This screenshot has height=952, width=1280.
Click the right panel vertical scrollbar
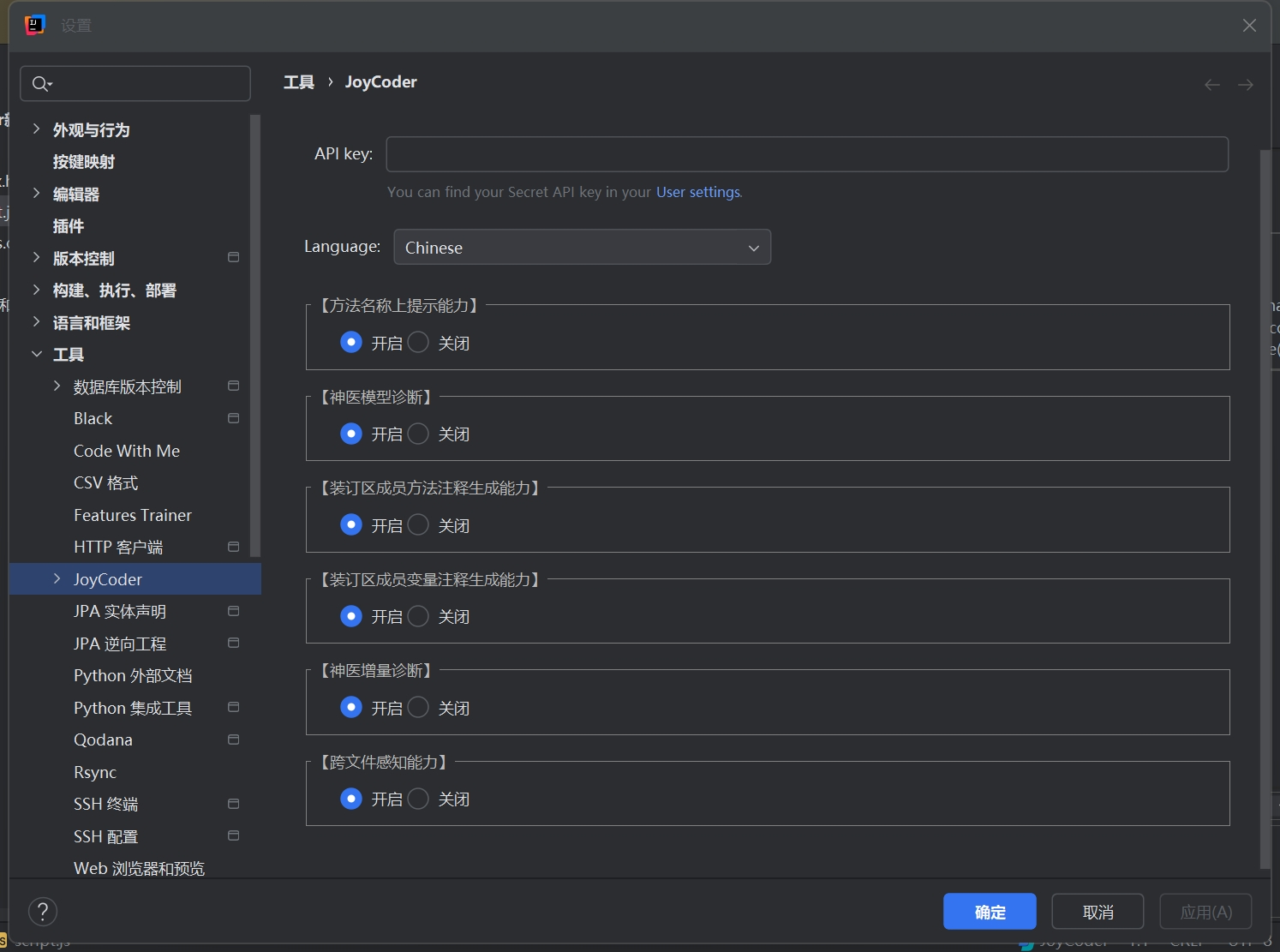point(1265,509)
